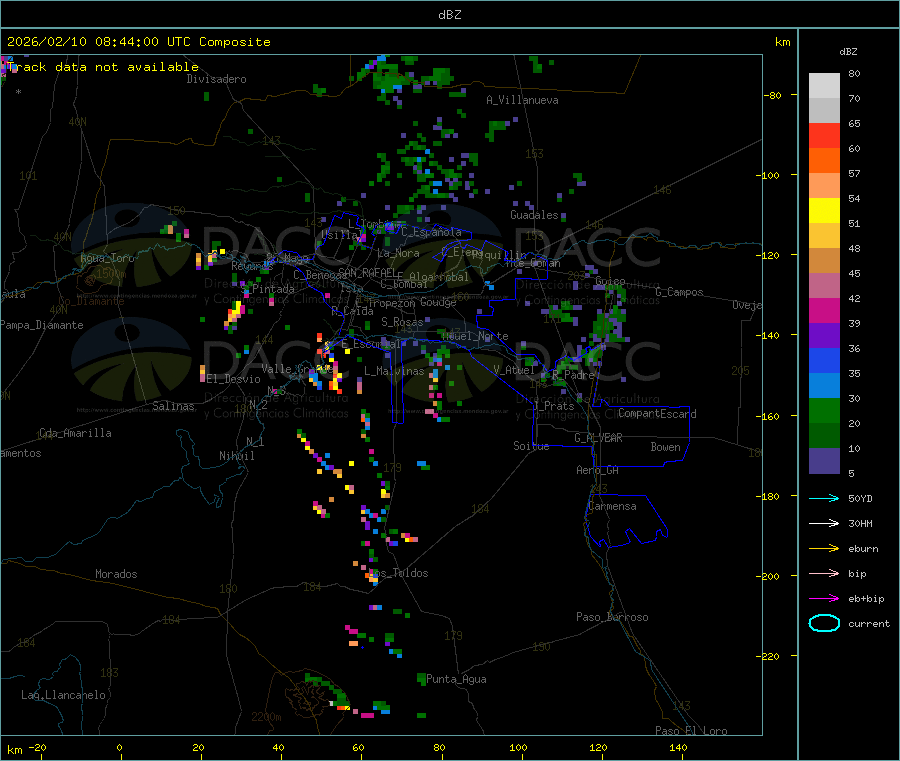Viewport: 900px width, 761px height.
Task: Click the SAN_RAFAEL city label
Action: click(x=367, y=272)
